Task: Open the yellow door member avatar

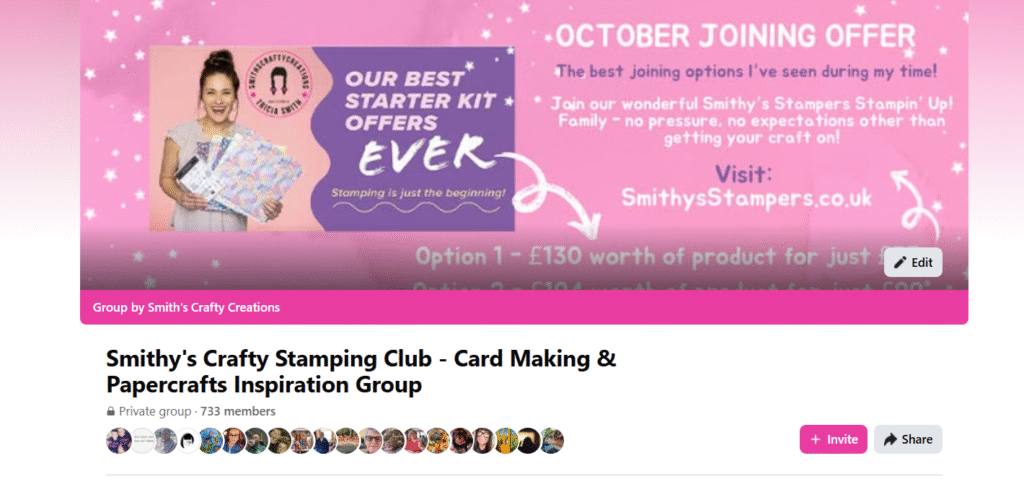Action: [506, 440]
